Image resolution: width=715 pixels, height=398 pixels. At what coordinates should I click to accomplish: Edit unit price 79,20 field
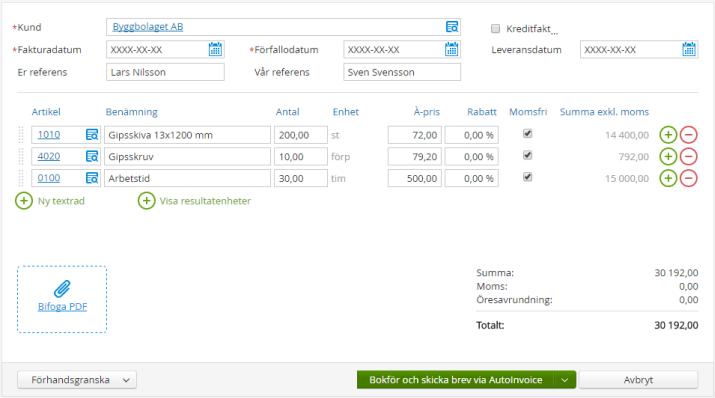click(414, 156)
